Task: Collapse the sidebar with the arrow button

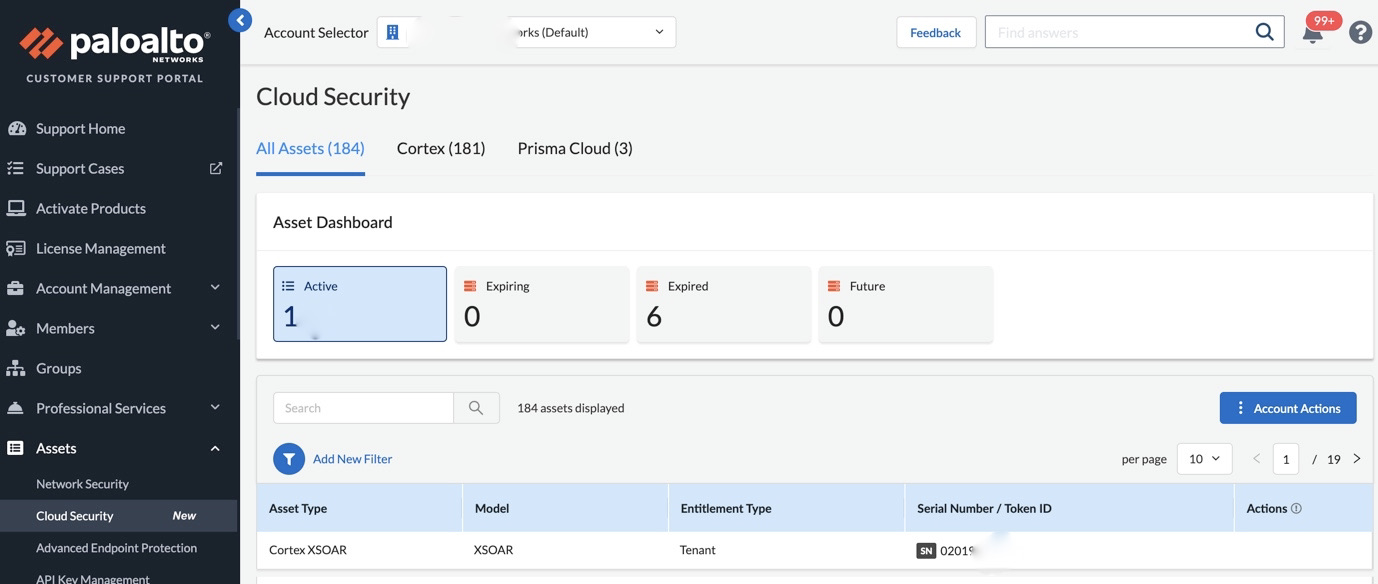Action: pyautogui.click(x=240, y=20)
